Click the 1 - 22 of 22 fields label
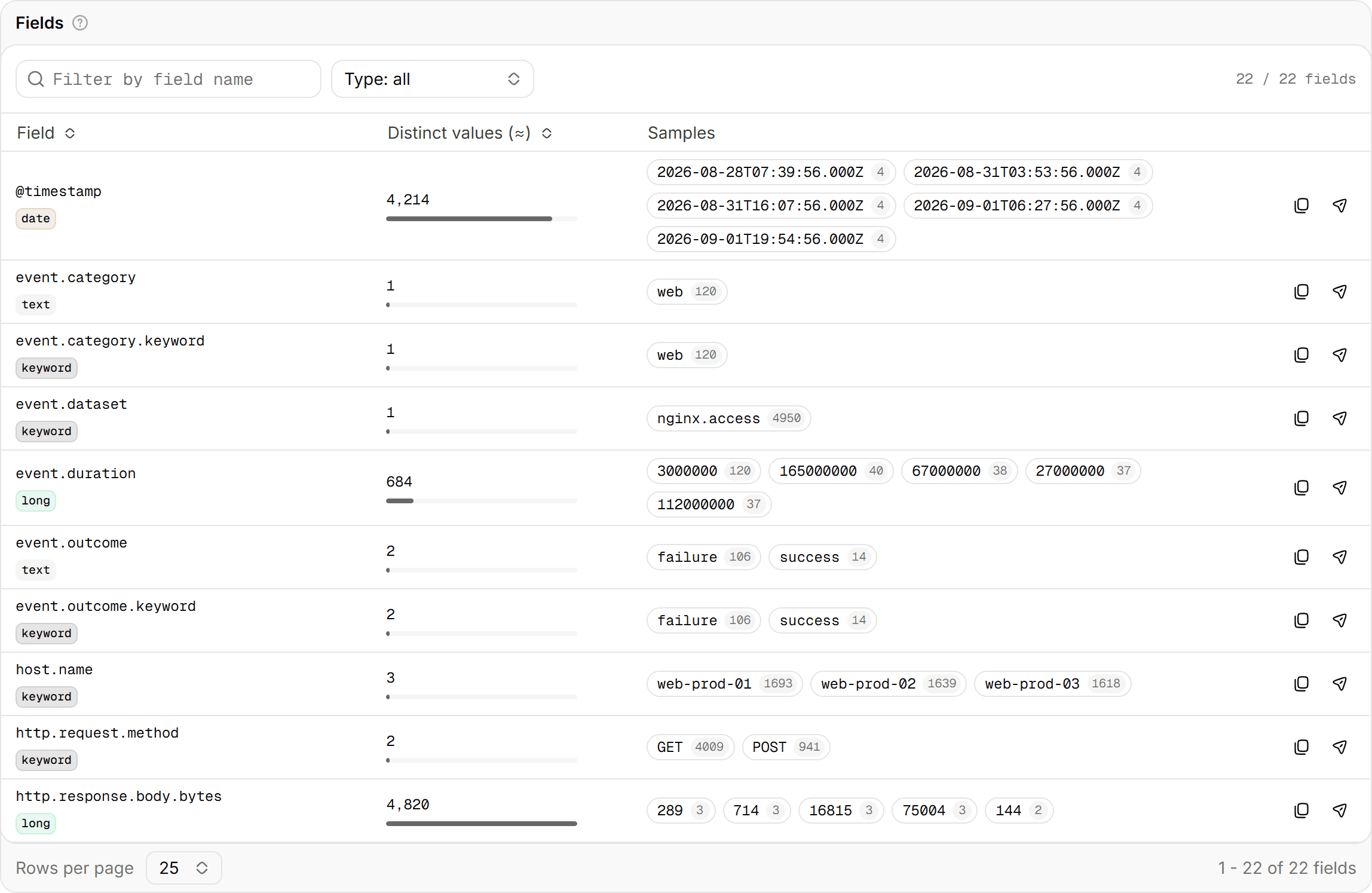 click(x=1287, y=868)
